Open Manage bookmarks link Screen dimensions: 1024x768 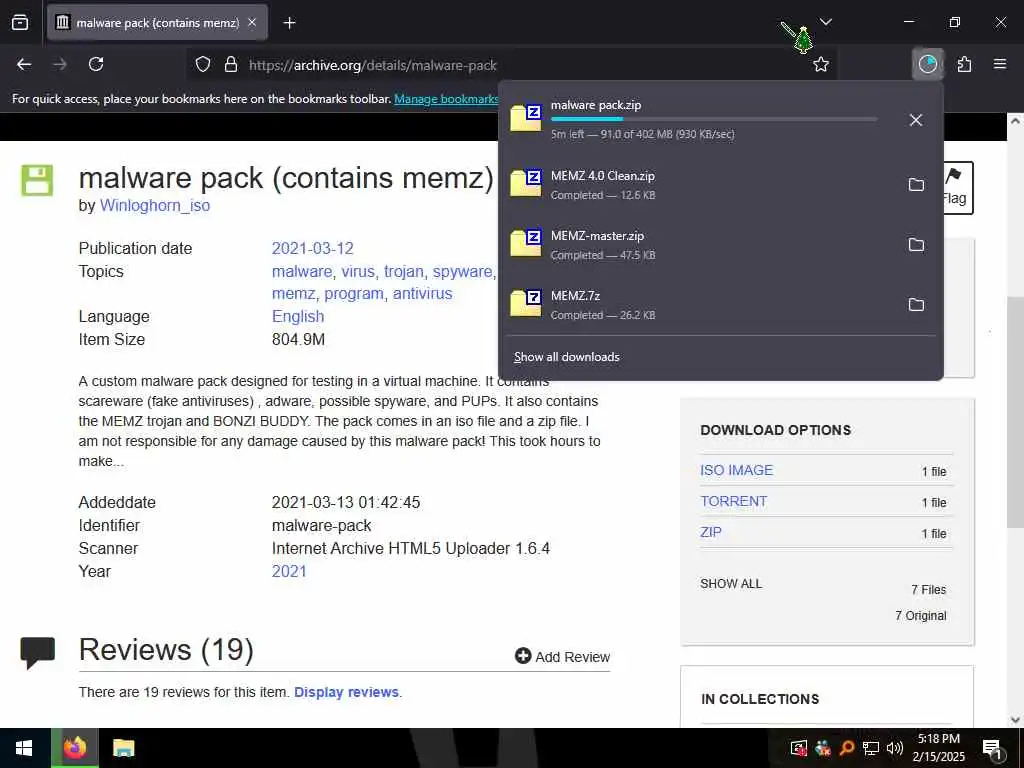(x=447, y=99)
